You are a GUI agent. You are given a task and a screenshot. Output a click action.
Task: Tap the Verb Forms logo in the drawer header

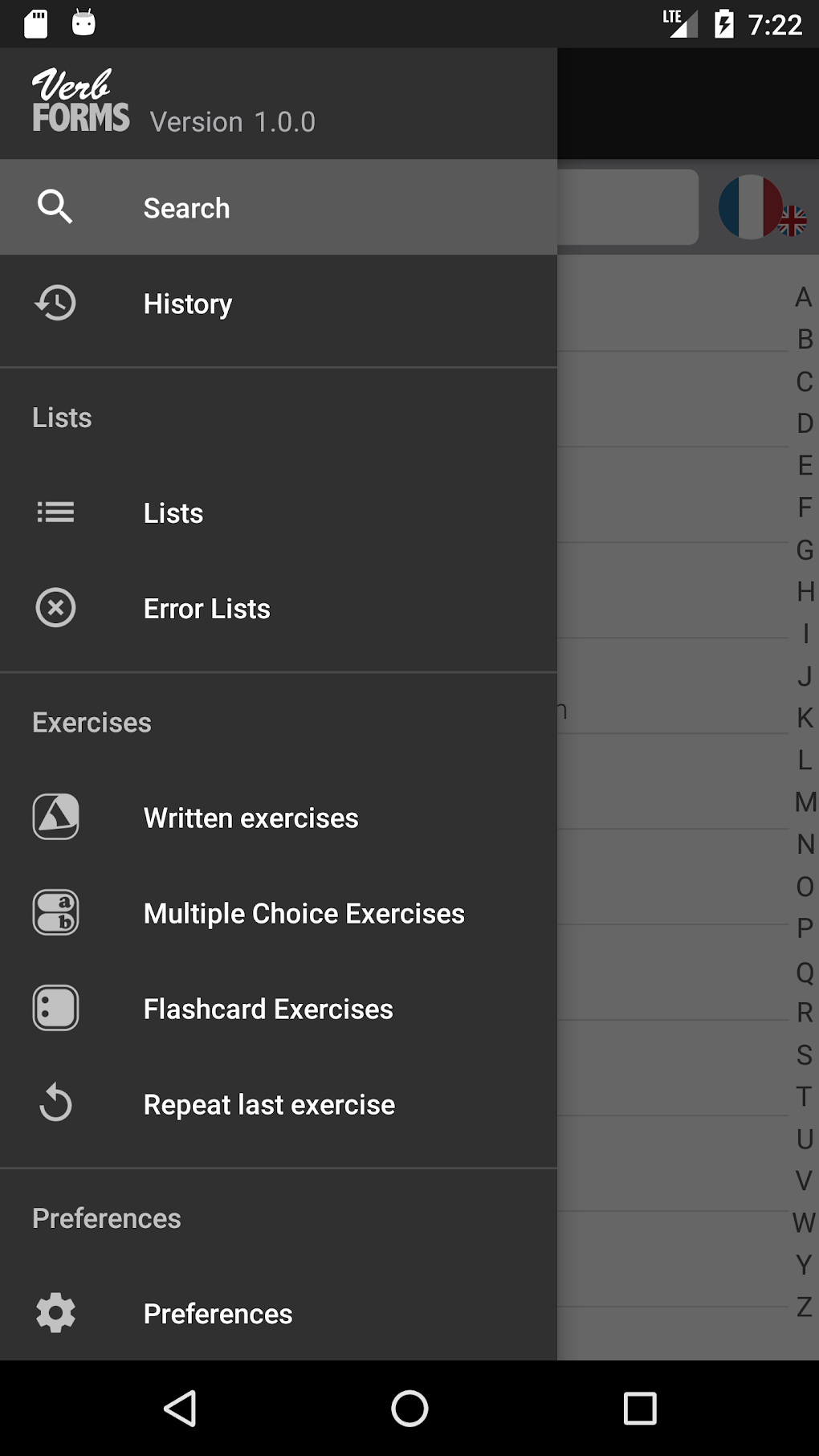click(80, 101)
